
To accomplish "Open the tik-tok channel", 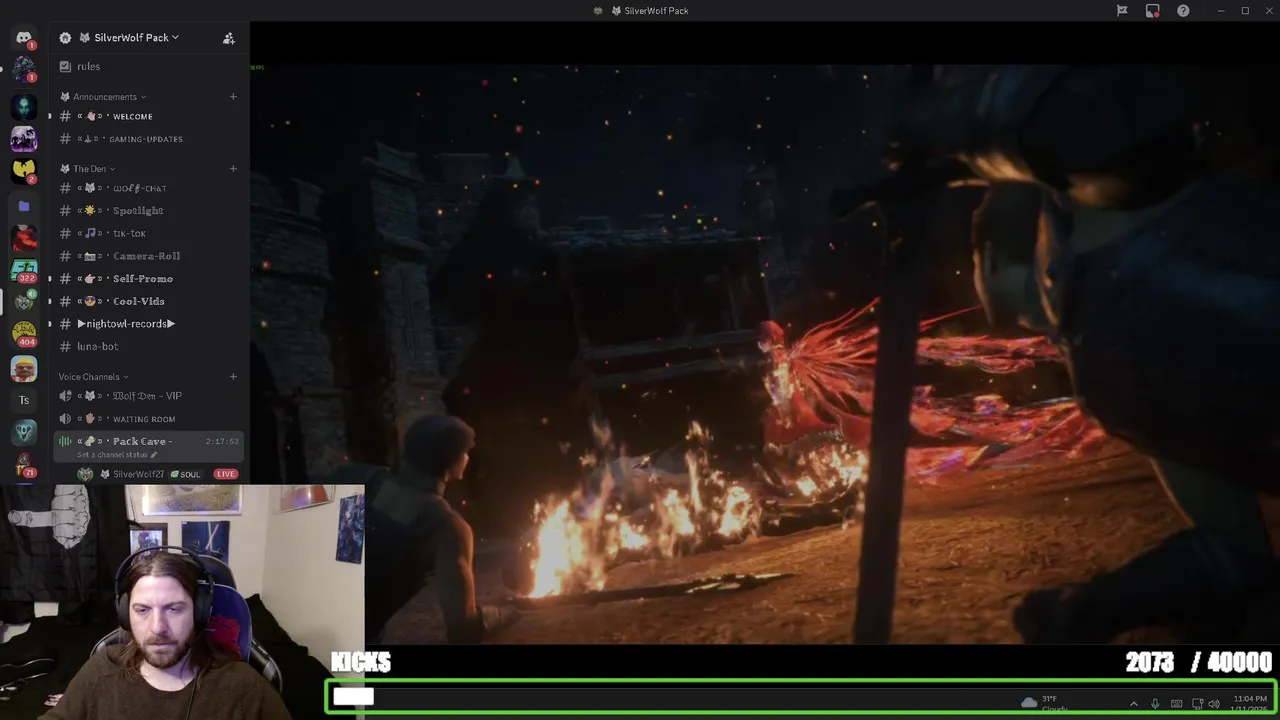I will [x=148, y=233].
